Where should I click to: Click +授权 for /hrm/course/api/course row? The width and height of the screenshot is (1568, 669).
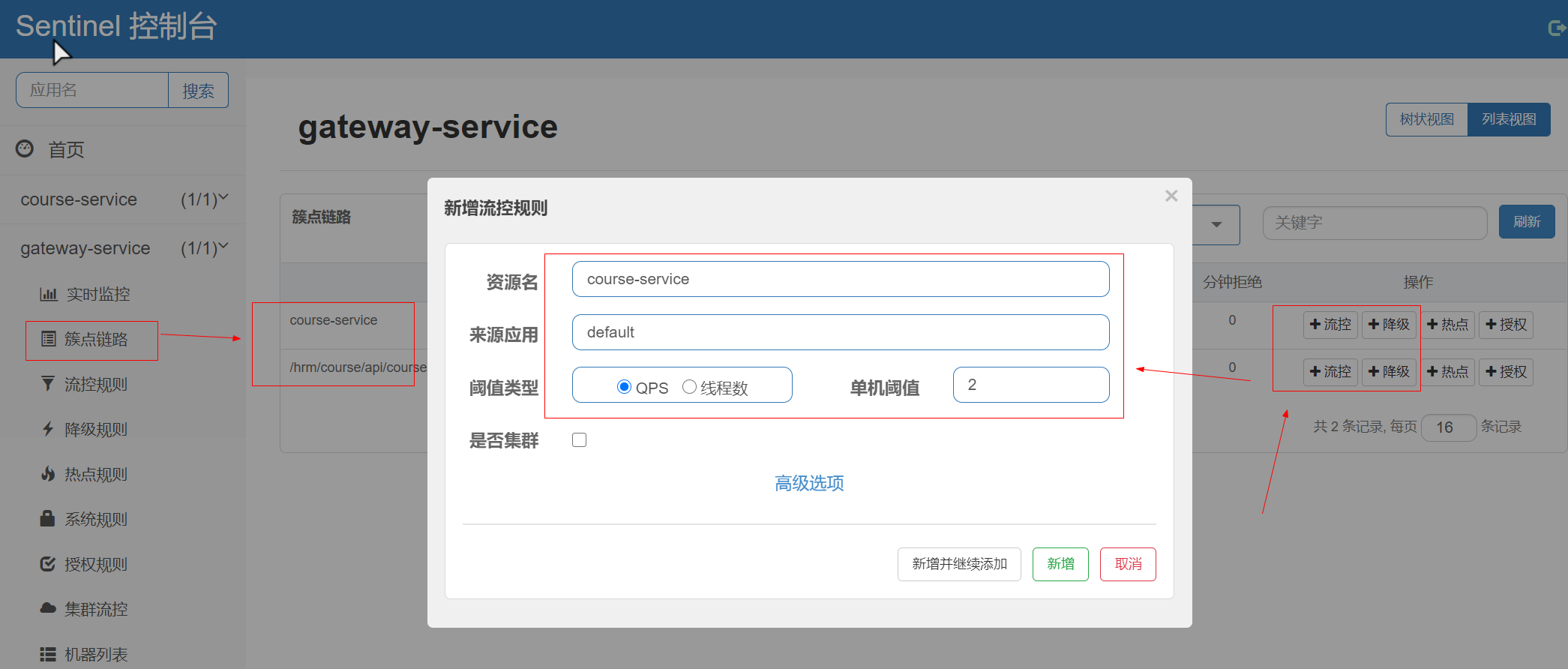click(1506, 372)
